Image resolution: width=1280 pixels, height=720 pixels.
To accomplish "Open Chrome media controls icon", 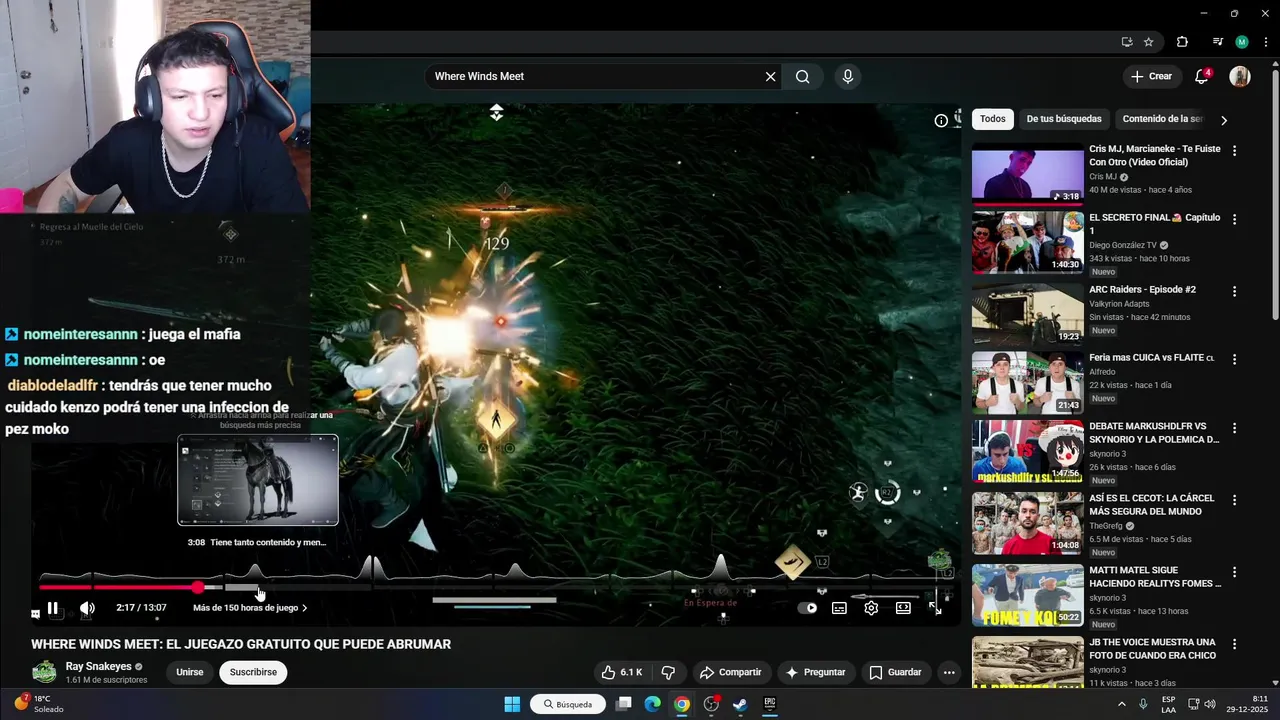I will [1217, 42].
